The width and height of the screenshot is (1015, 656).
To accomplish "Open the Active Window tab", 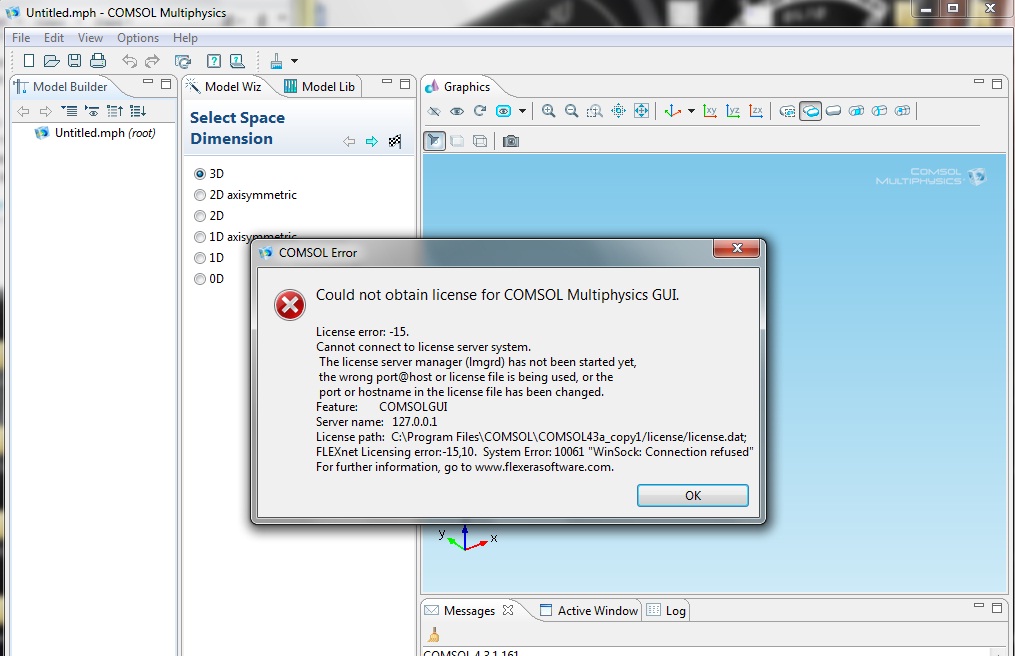I will [589, 611].
